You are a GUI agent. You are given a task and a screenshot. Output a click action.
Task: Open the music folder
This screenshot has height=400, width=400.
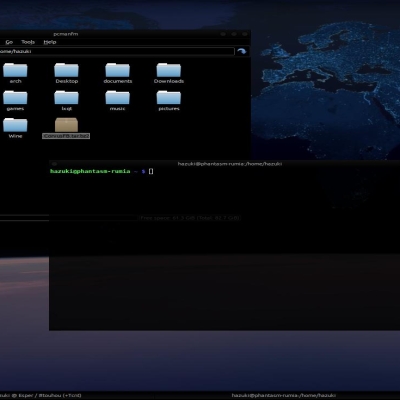[117, 101]
